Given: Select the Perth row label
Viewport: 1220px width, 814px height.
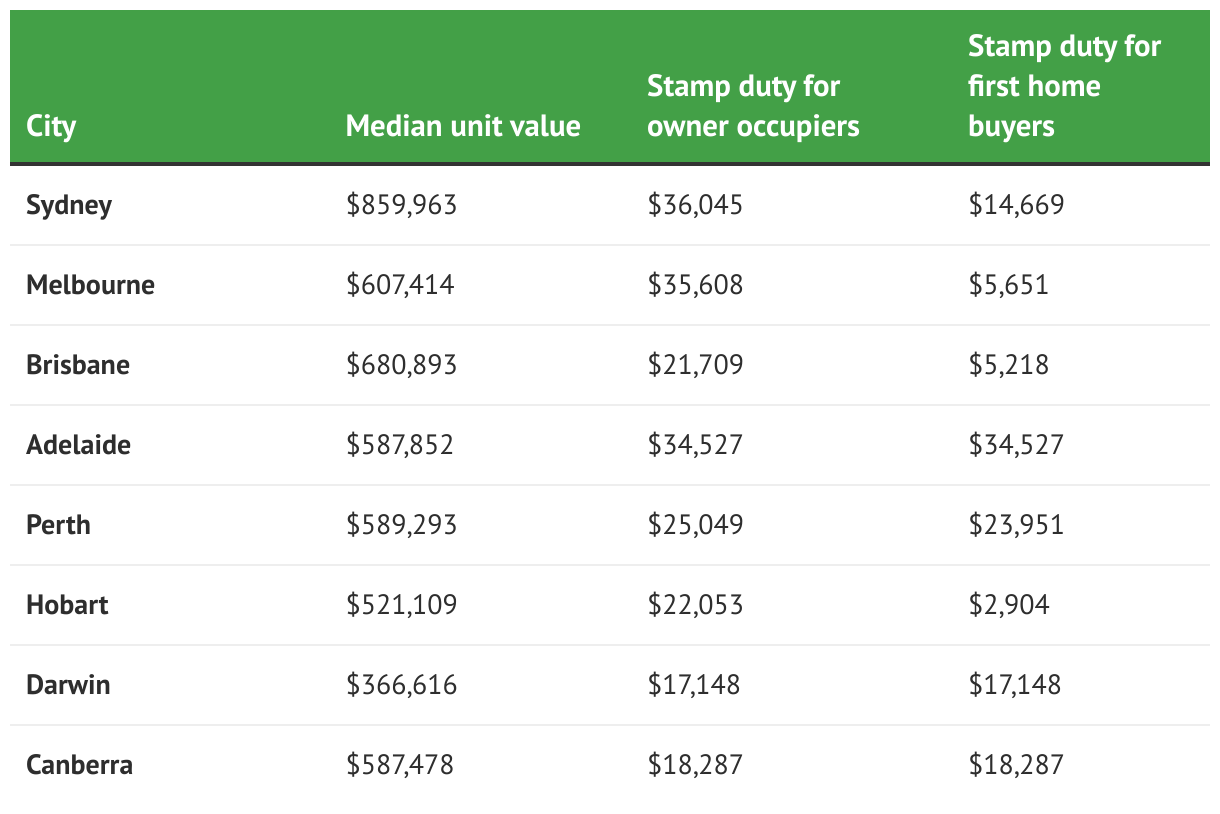Looking at the screenshot, I should (x=58, y=525).
